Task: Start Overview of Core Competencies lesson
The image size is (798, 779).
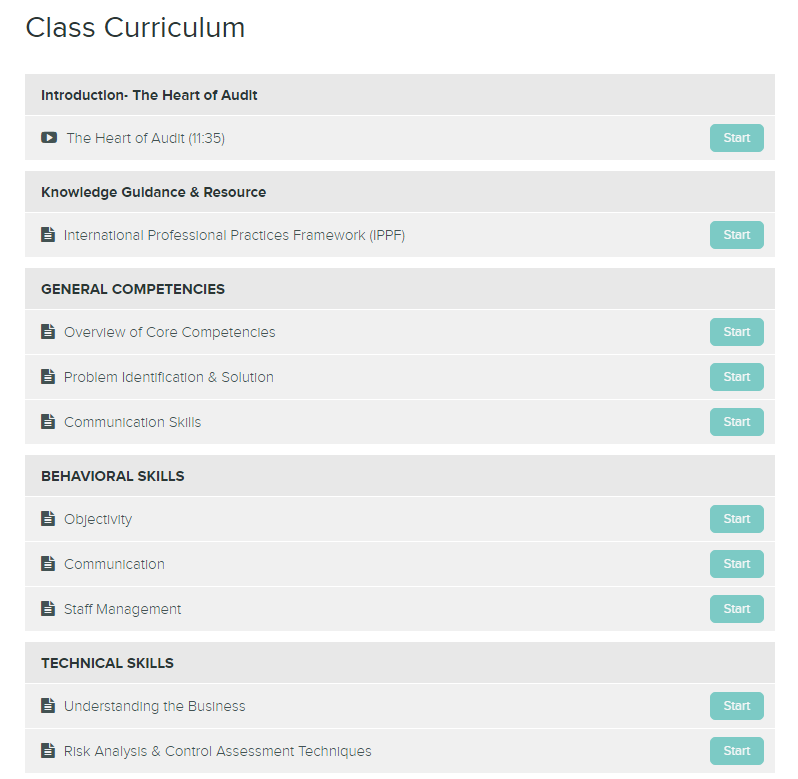Action: tap(736, 332)
